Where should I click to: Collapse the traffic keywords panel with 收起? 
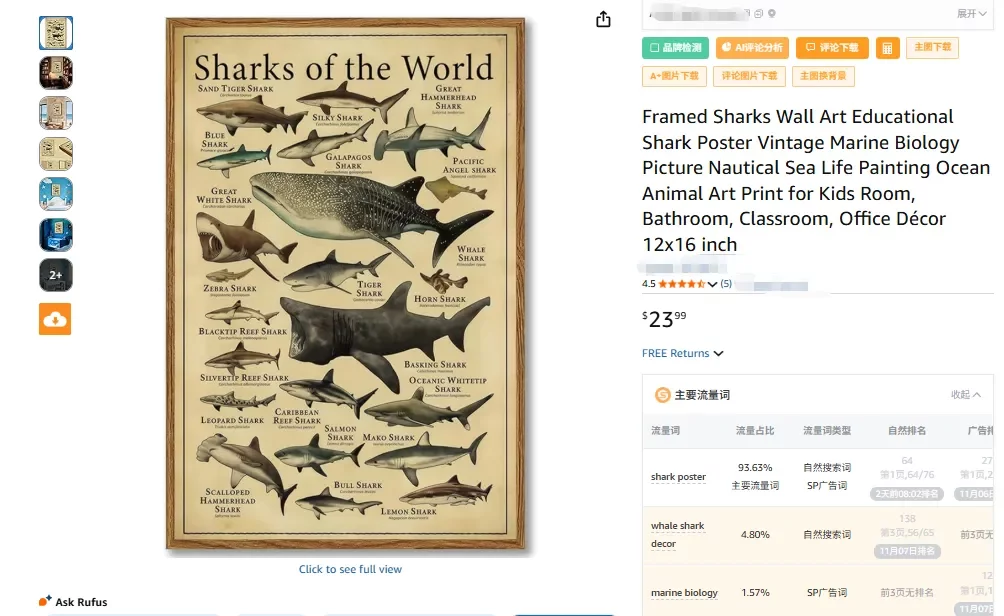[x=965, y=395]
